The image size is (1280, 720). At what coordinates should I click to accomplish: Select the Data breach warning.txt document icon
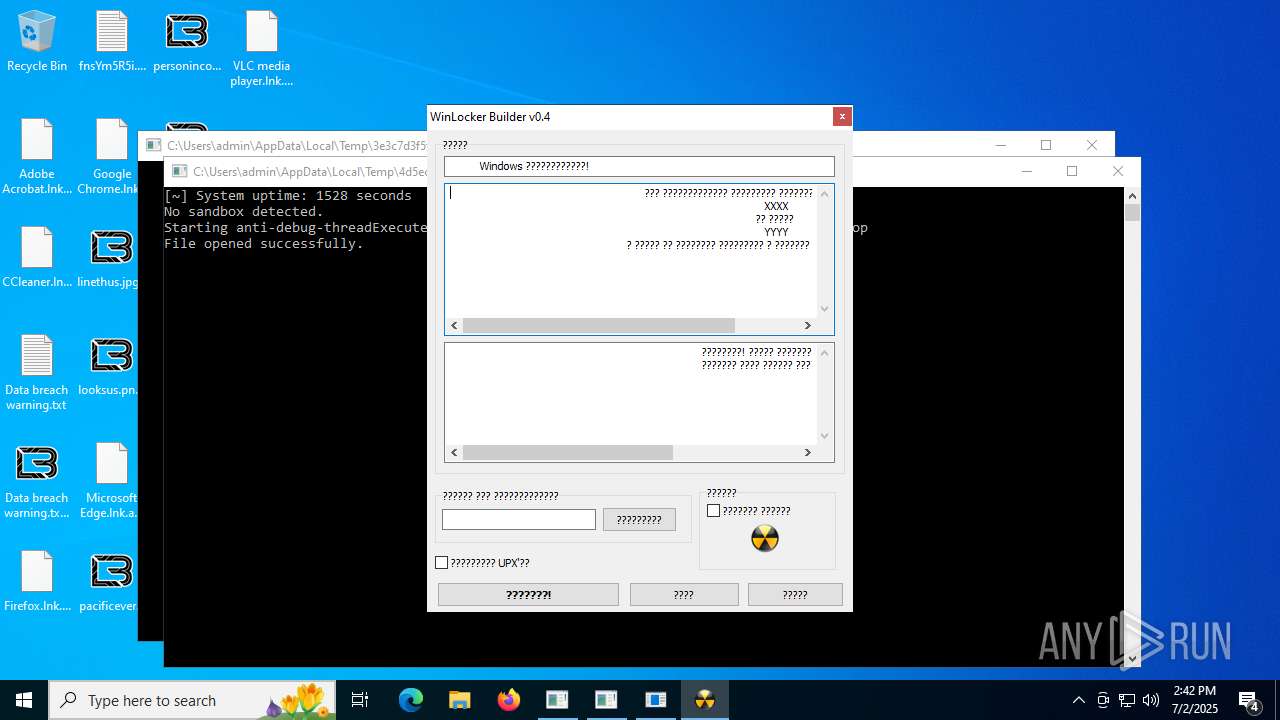[x=37, y=372]
